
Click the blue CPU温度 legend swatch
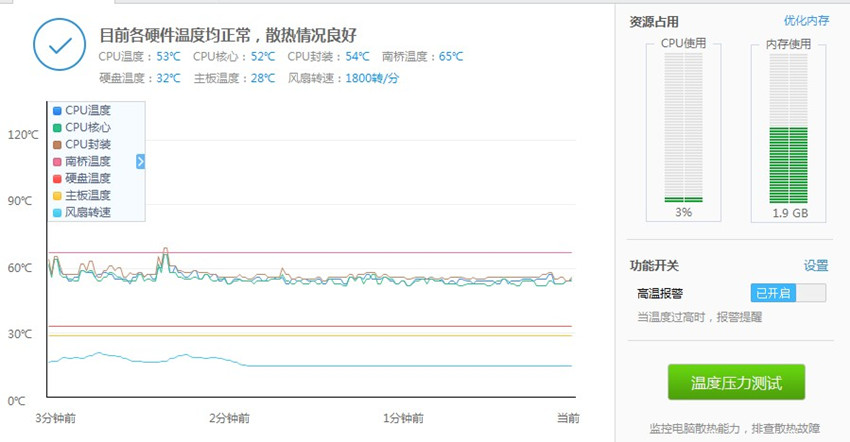pos(57,111)
